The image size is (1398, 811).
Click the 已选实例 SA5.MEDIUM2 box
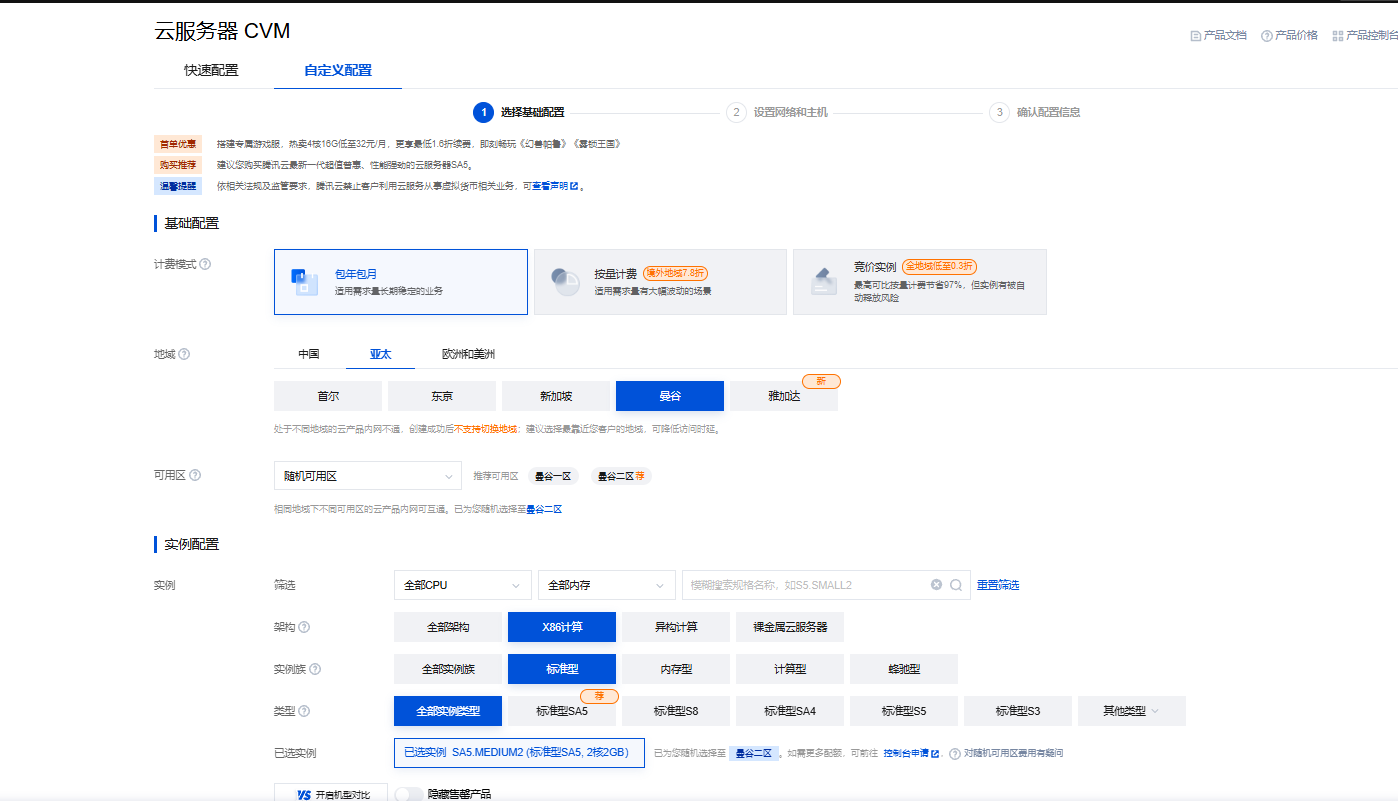coord(519,753)
